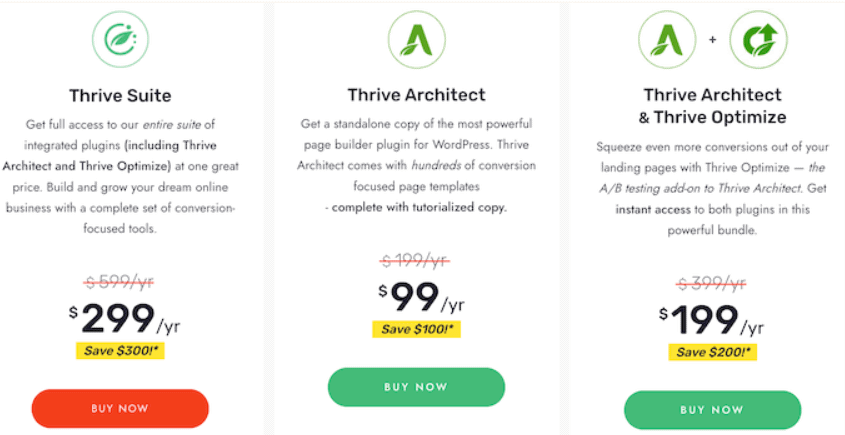
Task: Click the Thrive Suite leaf icon
Action: click(x=120, y=40)
